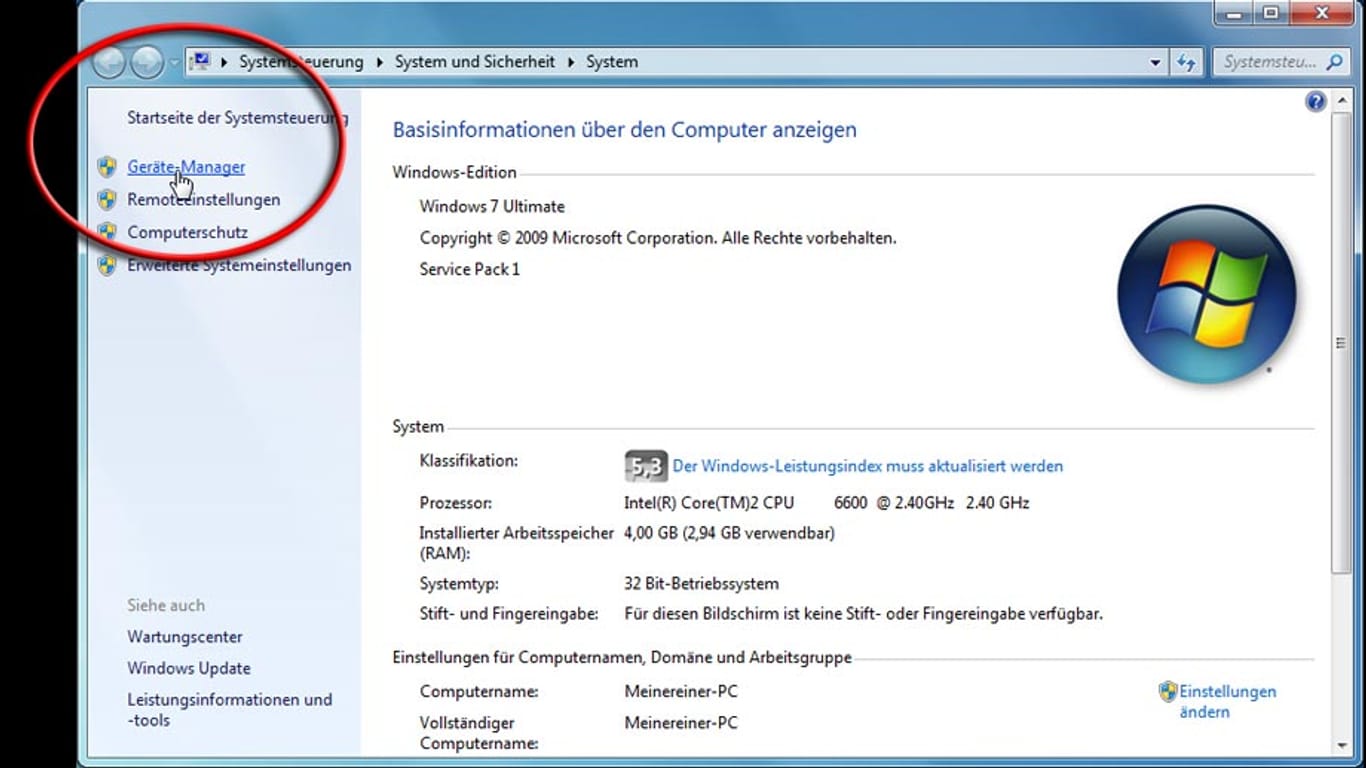Screen dimensions: 1366x768
Task: Open Leistungsinformationen und -tools link
Action: tap(230, 710)
